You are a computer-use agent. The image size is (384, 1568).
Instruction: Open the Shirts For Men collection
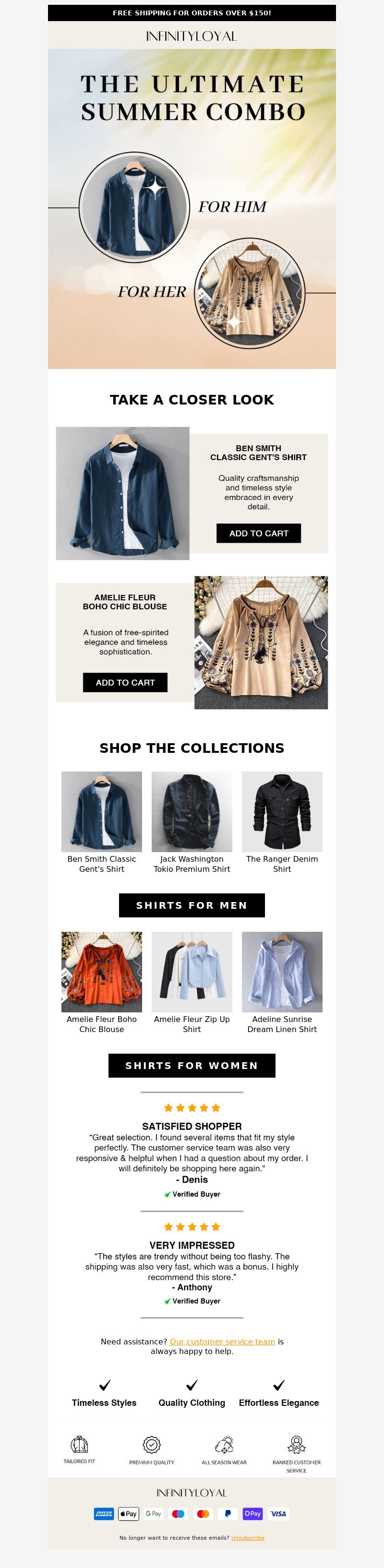(192, 905)
